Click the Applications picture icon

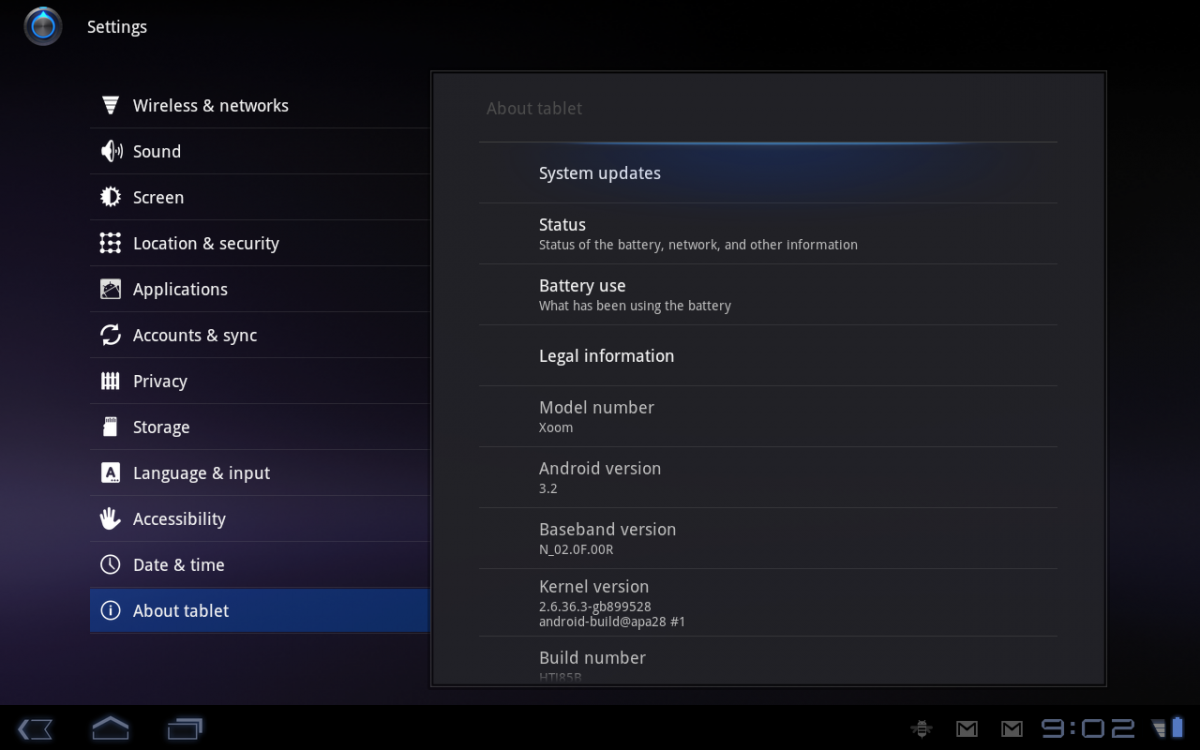click(x=111, y=289)
